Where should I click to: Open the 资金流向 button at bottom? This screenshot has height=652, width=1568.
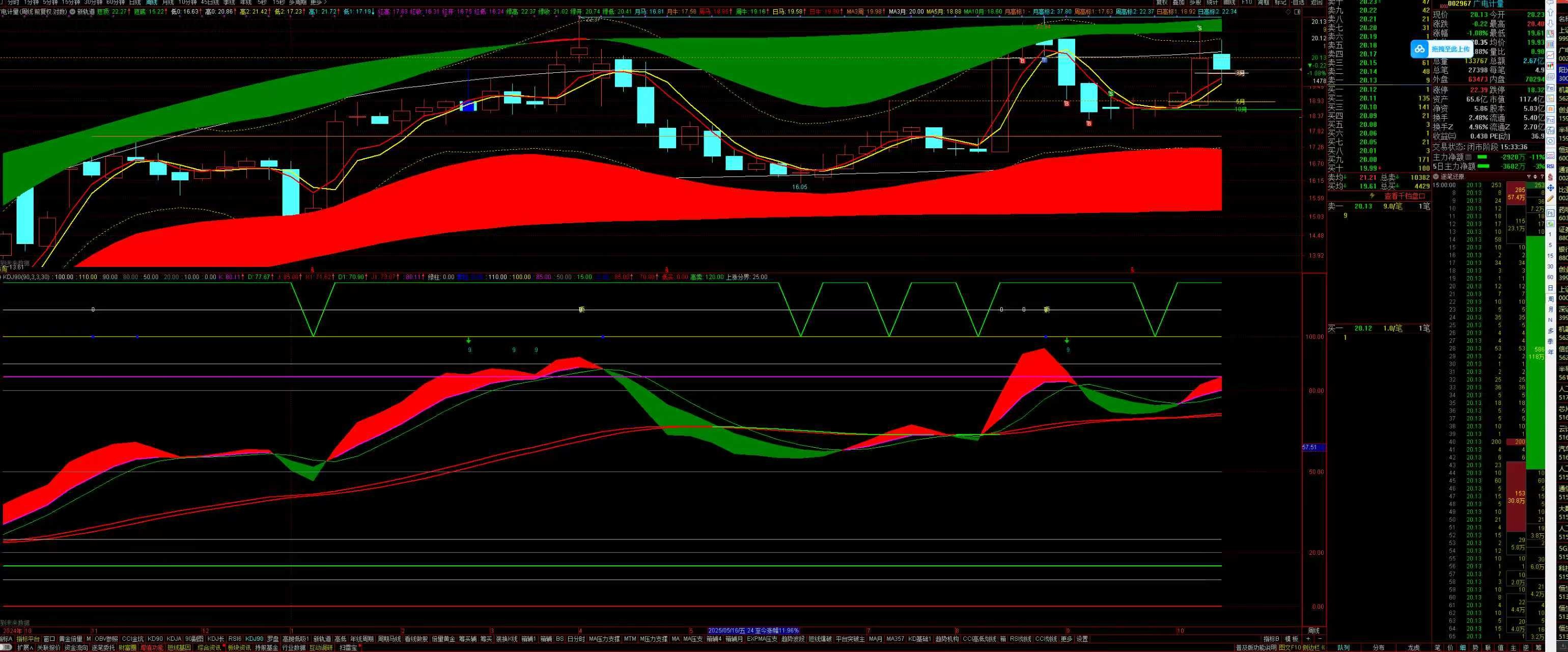tap(76, 648)
